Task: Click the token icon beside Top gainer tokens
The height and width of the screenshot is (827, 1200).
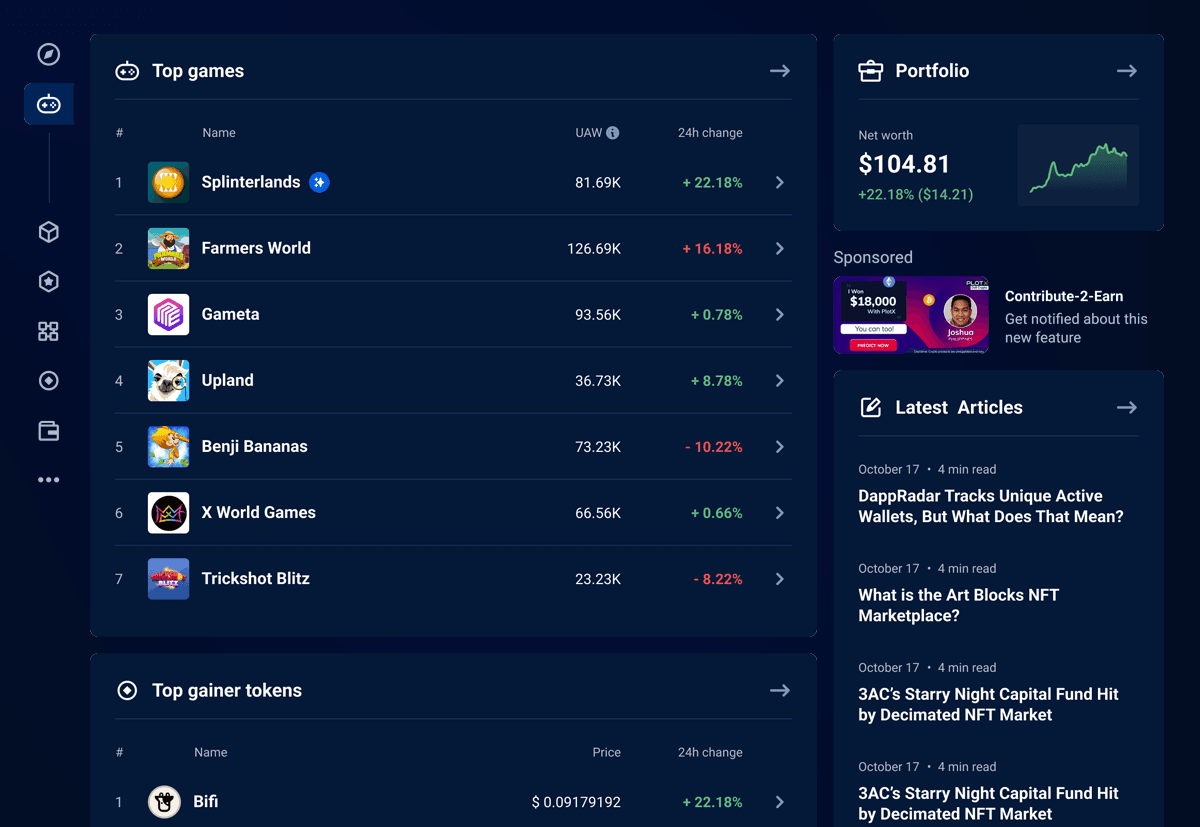Action: tap(127, 690)
